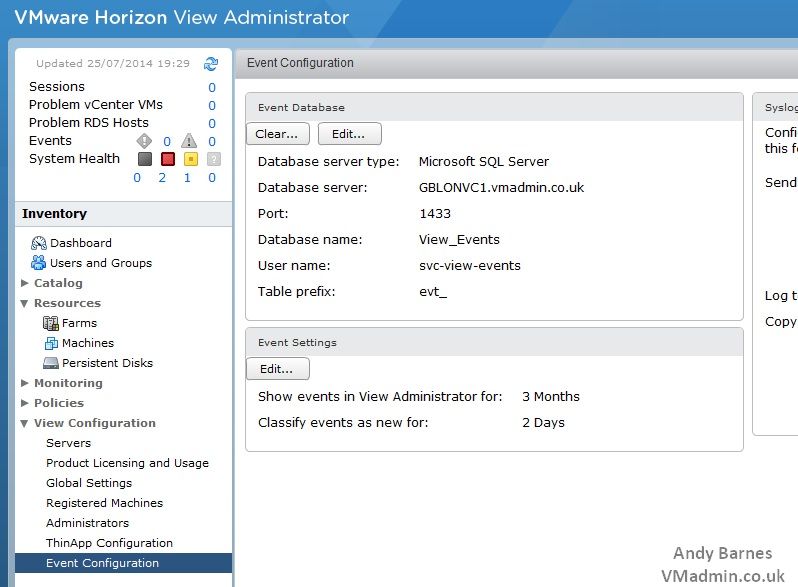Click the Events warning triangle icon
The height and width of the screenshot is (587, 798).
(189, 141)
